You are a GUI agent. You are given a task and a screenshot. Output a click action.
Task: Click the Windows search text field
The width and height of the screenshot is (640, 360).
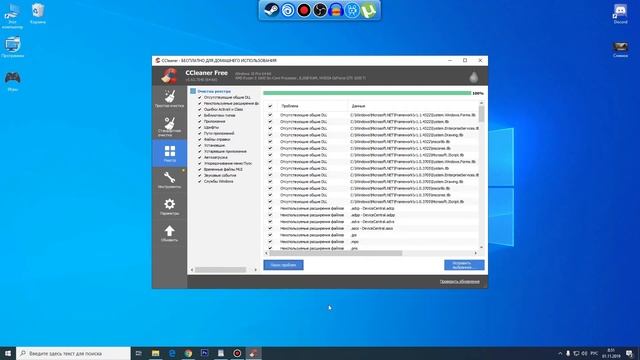(x=73, y=353)
